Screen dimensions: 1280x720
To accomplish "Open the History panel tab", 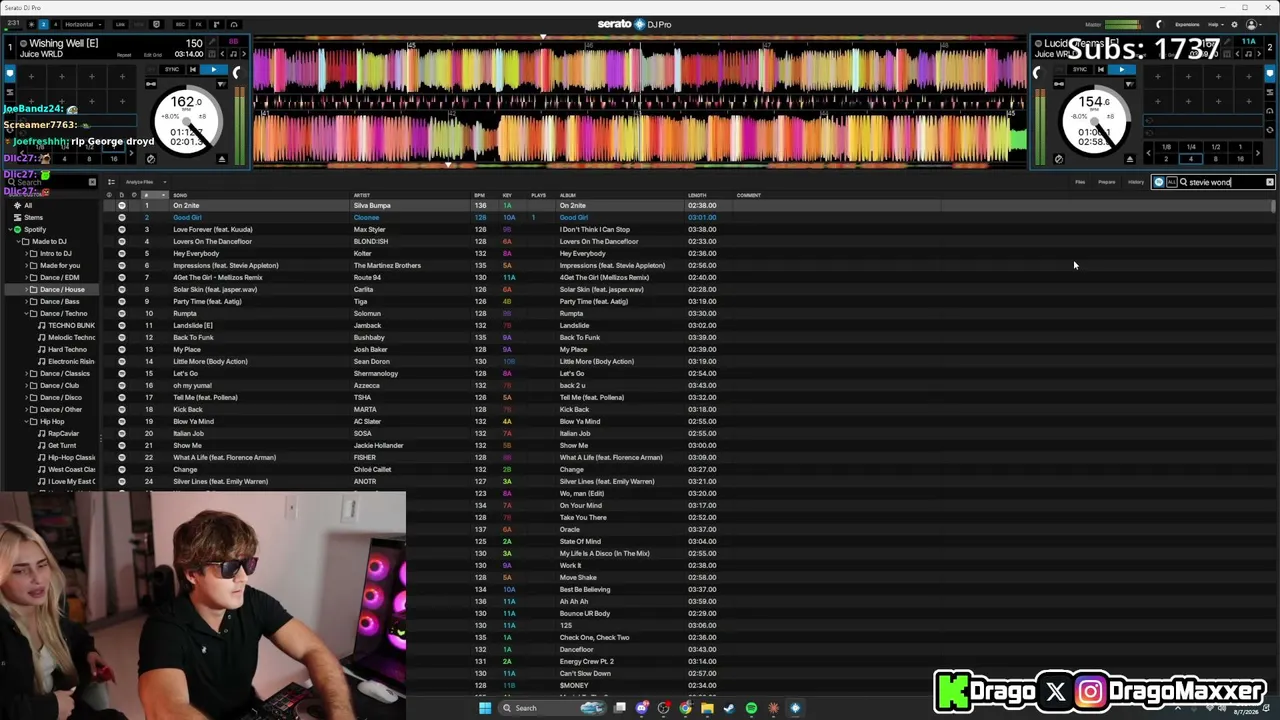I will pyautogui.click(x=1135, y=182).
